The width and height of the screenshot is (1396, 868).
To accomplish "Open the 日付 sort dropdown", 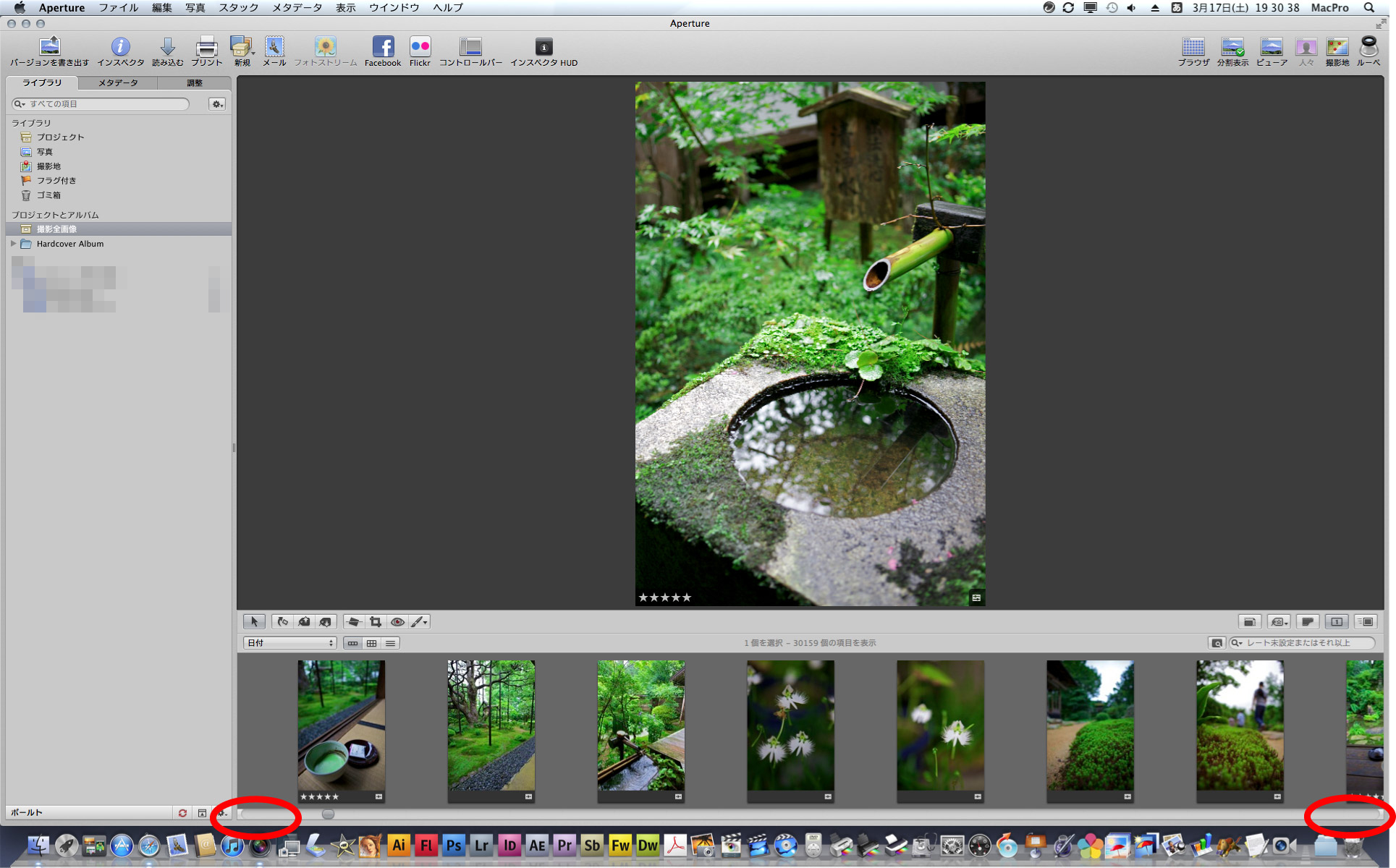I will (290, 643).
